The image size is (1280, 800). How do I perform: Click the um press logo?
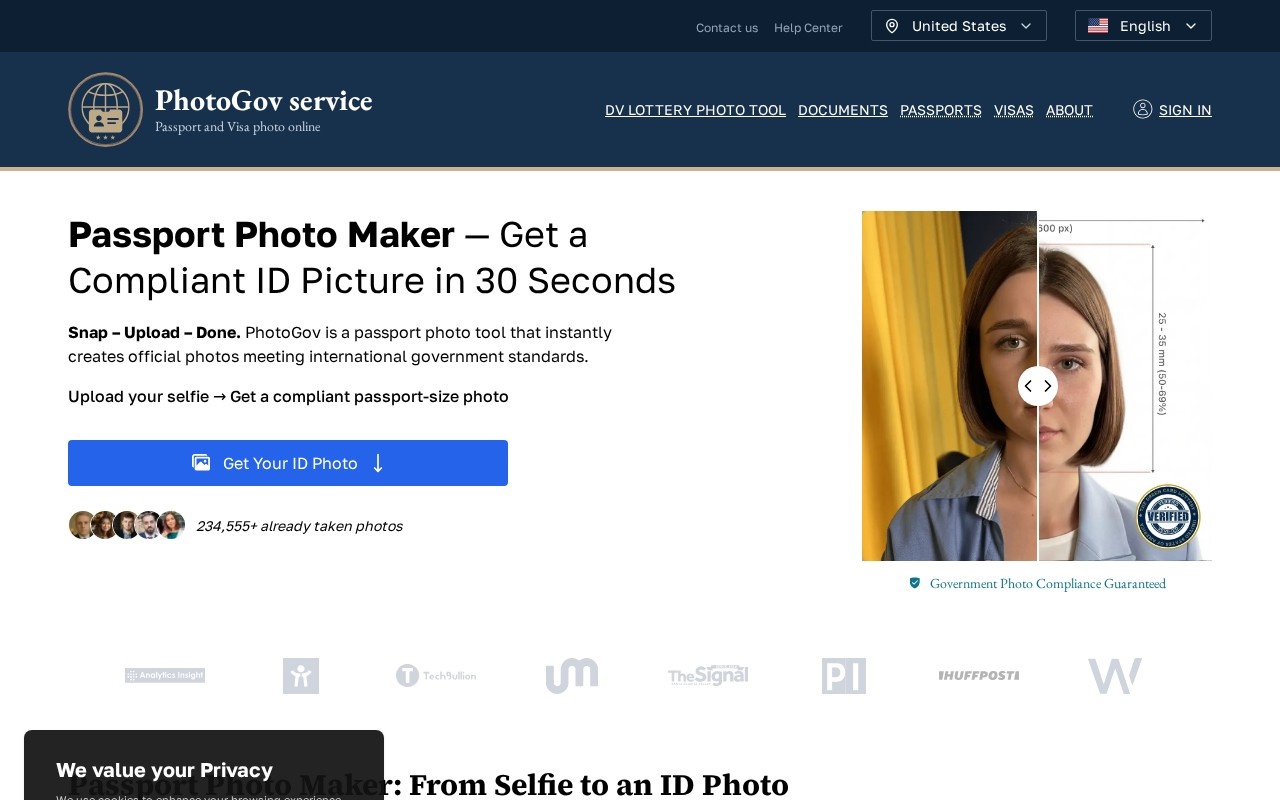point(572,676)
